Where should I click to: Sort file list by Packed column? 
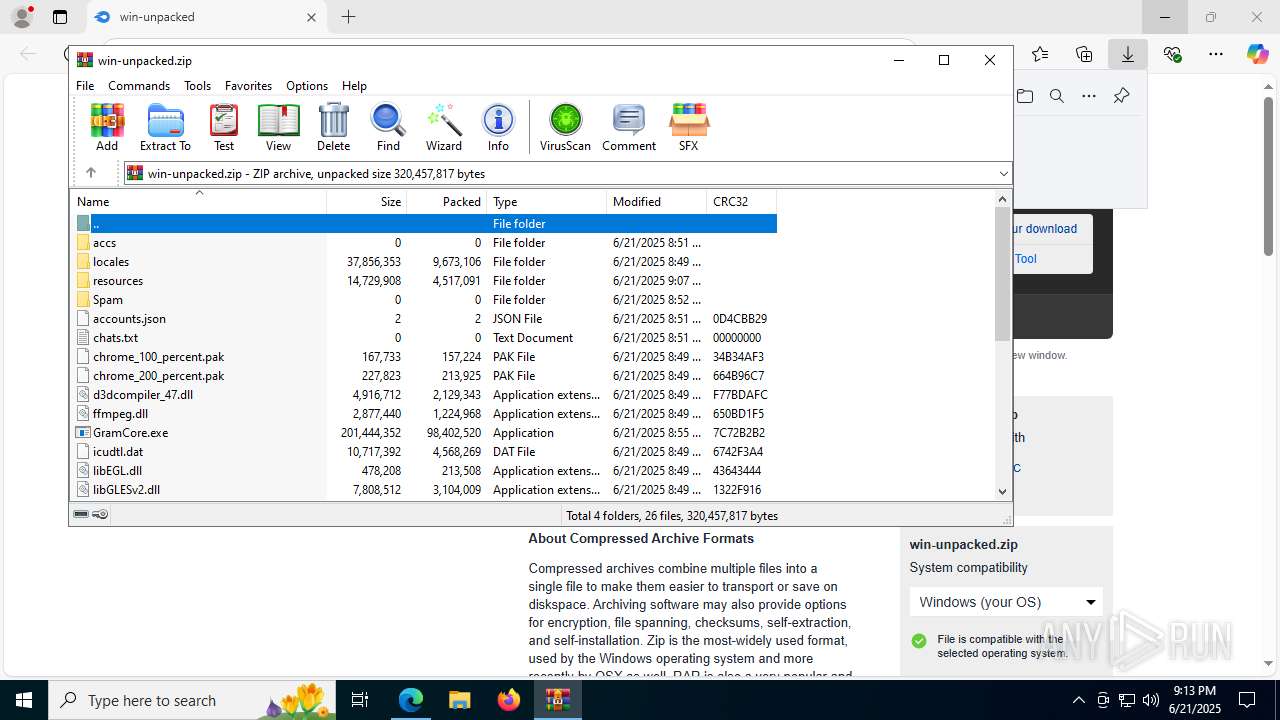(x=447, y=201)
